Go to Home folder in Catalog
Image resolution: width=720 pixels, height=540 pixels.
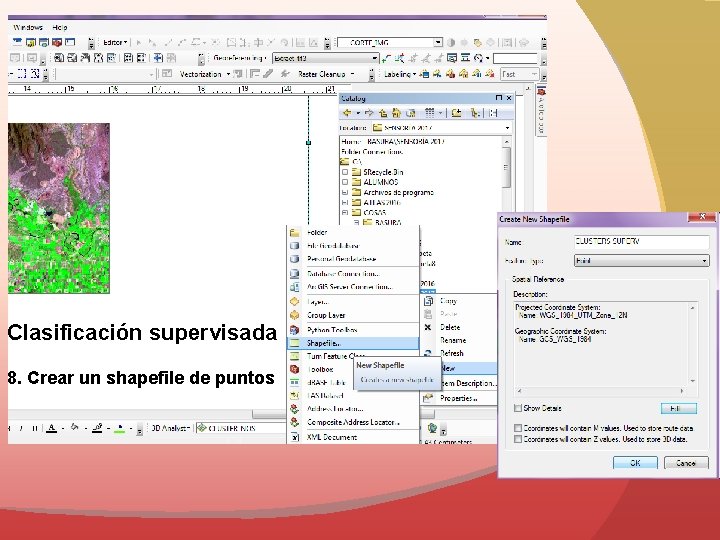pos(396,112)
